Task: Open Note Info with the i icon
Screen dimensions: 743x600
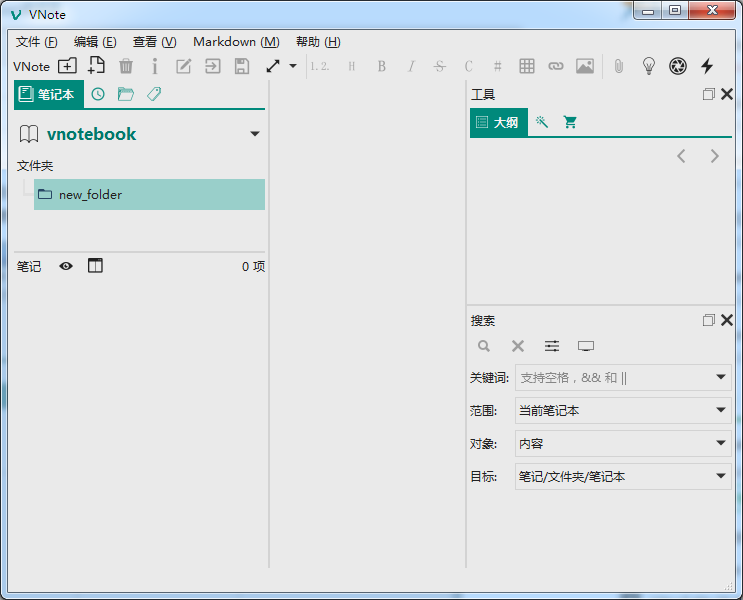Action: point(154,66)
